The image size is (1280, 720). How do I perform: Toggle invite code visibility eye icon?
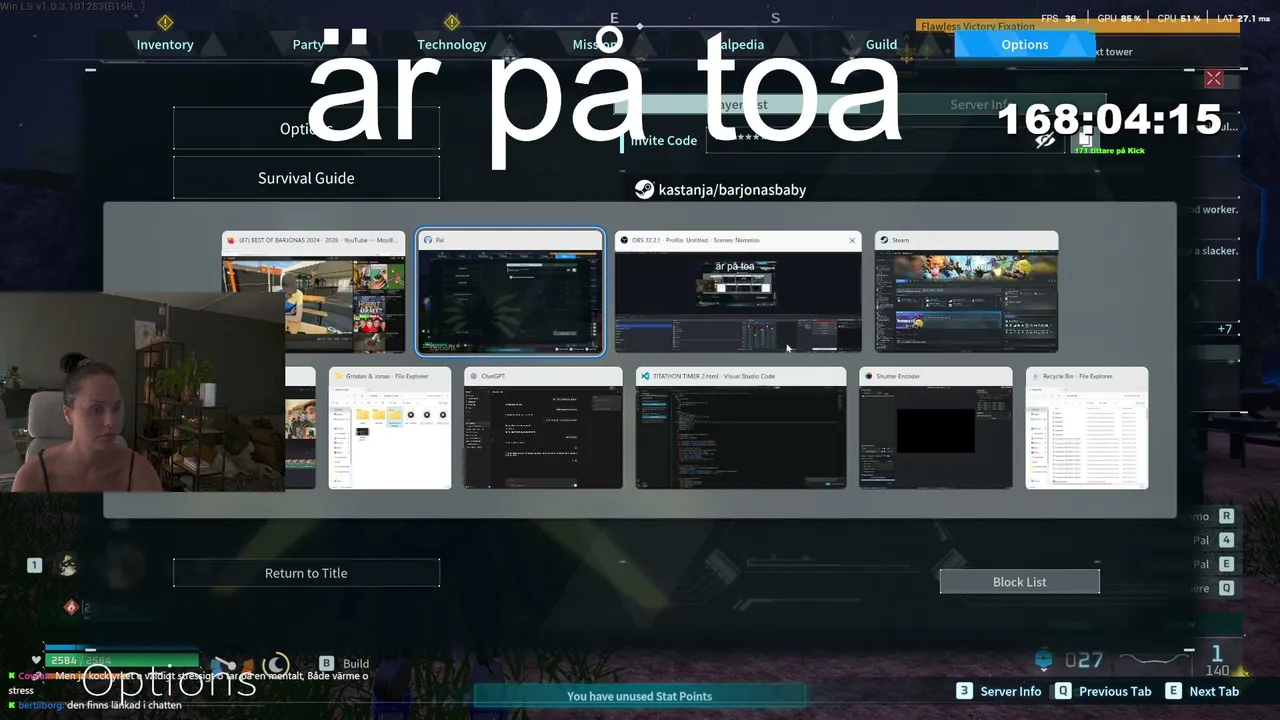click(x=1045, y=140)
